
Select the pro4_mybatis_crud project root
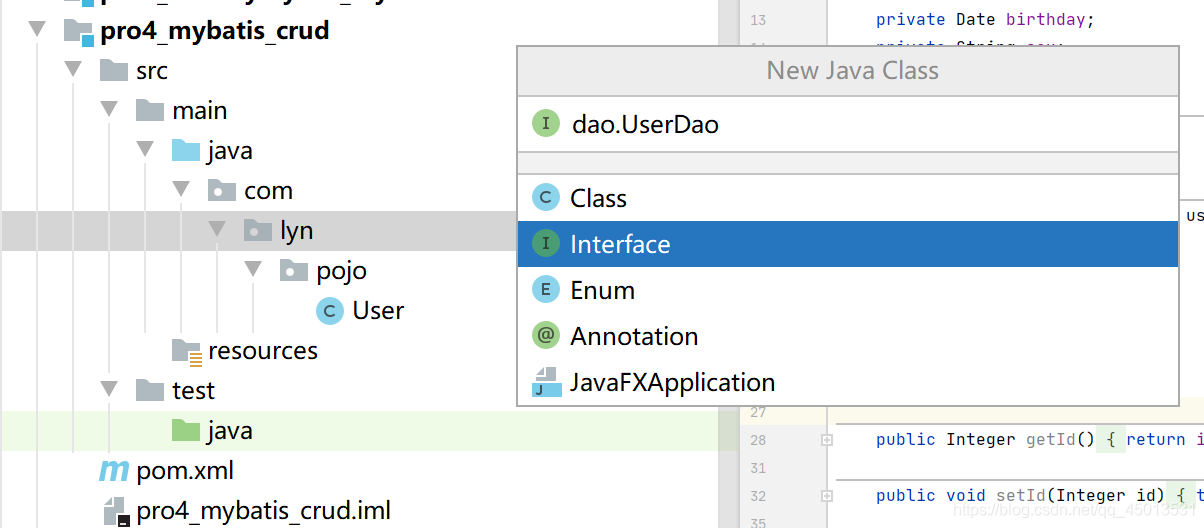pyautogui.click(x=214, y=31)
